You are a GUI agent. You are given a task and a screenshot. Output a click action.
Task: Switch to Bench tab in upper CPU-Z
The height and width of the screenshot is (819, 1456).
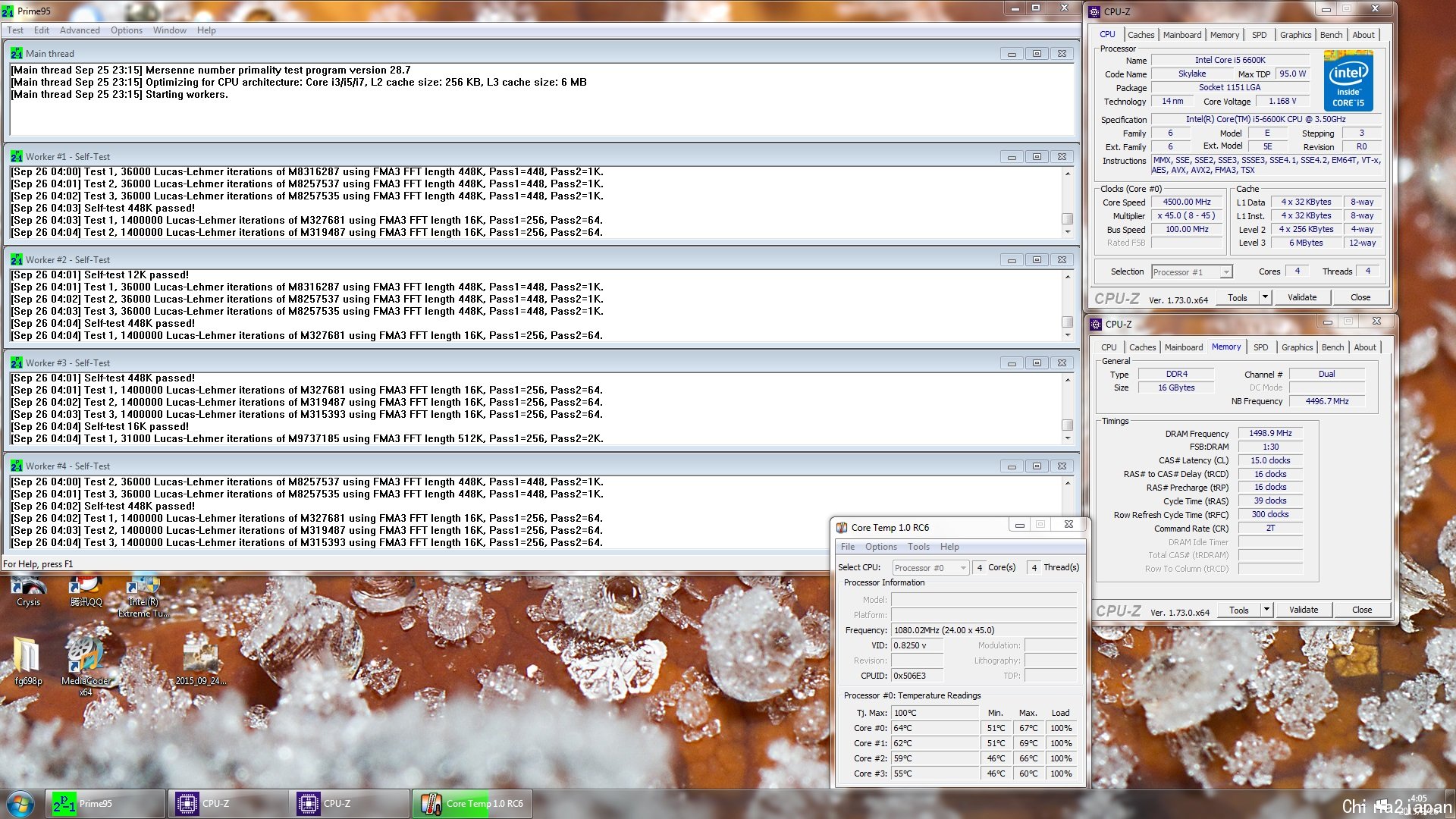[1332, 35]
